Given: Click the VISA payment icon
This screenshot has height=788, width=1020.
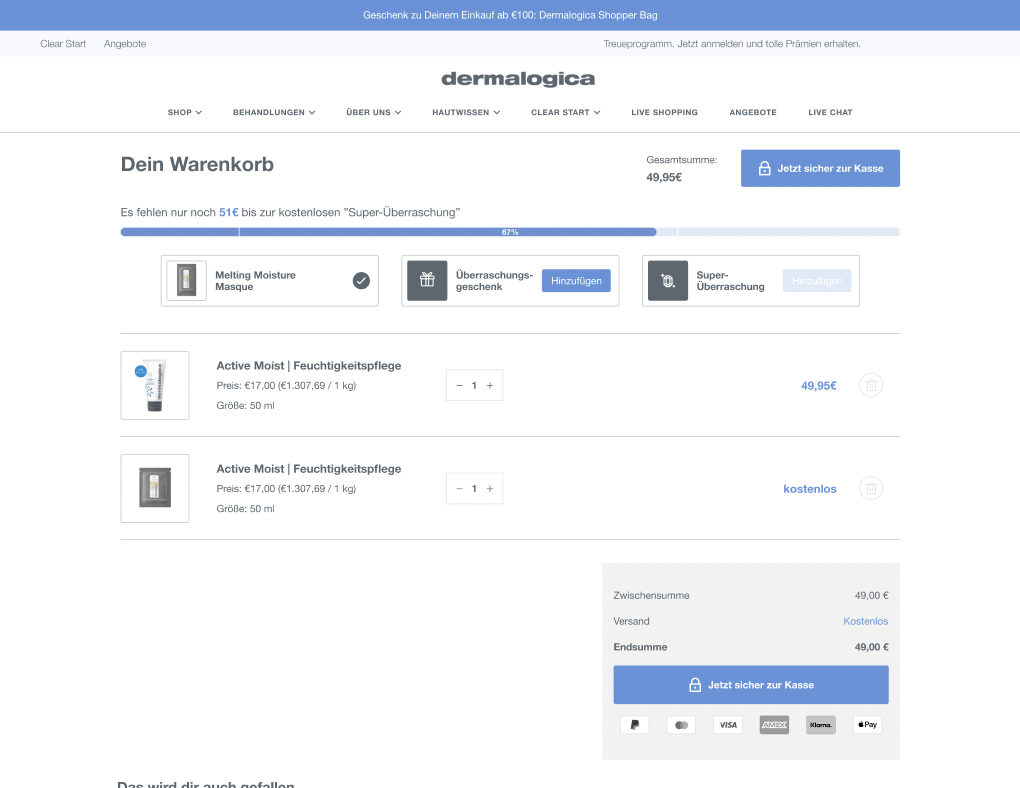Looking at the screenshot, I should click(727, 724).
